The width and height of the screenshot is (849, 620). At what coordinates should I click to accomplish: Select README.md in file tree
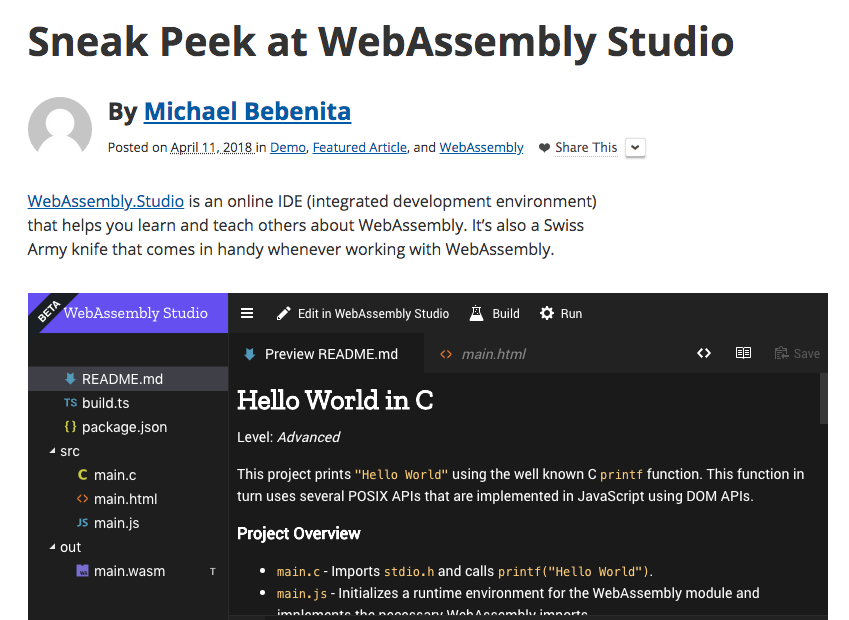[x=128, y=379]
